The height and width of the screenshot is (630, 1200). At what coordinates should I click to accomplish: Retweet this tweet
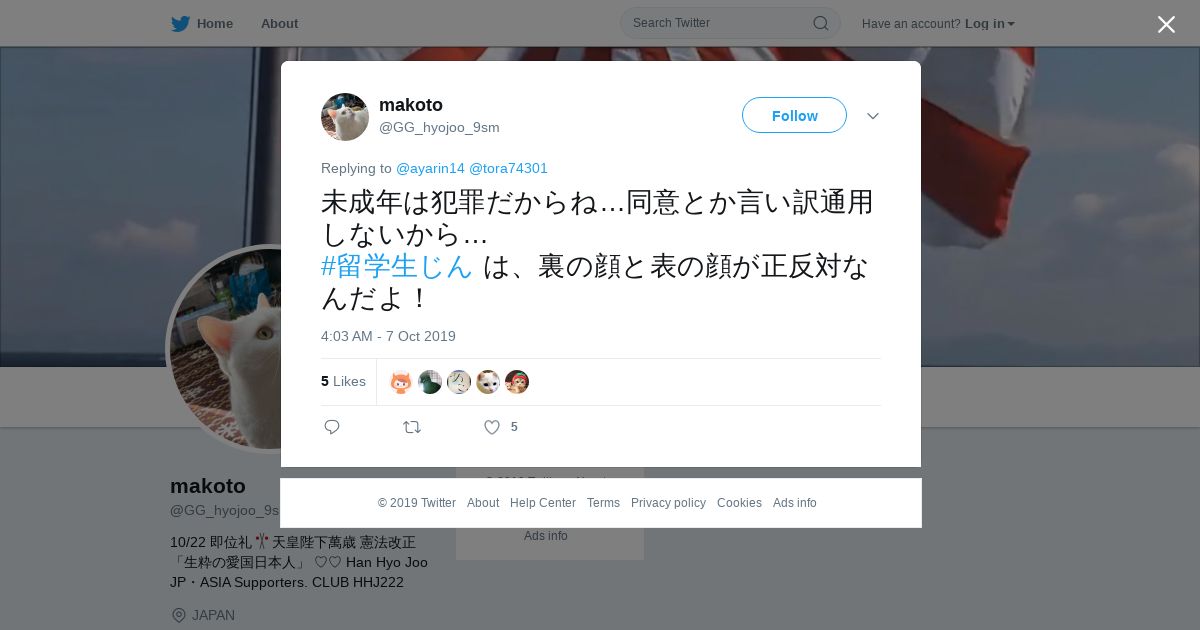pyautogui.click(x=412, y=427)
